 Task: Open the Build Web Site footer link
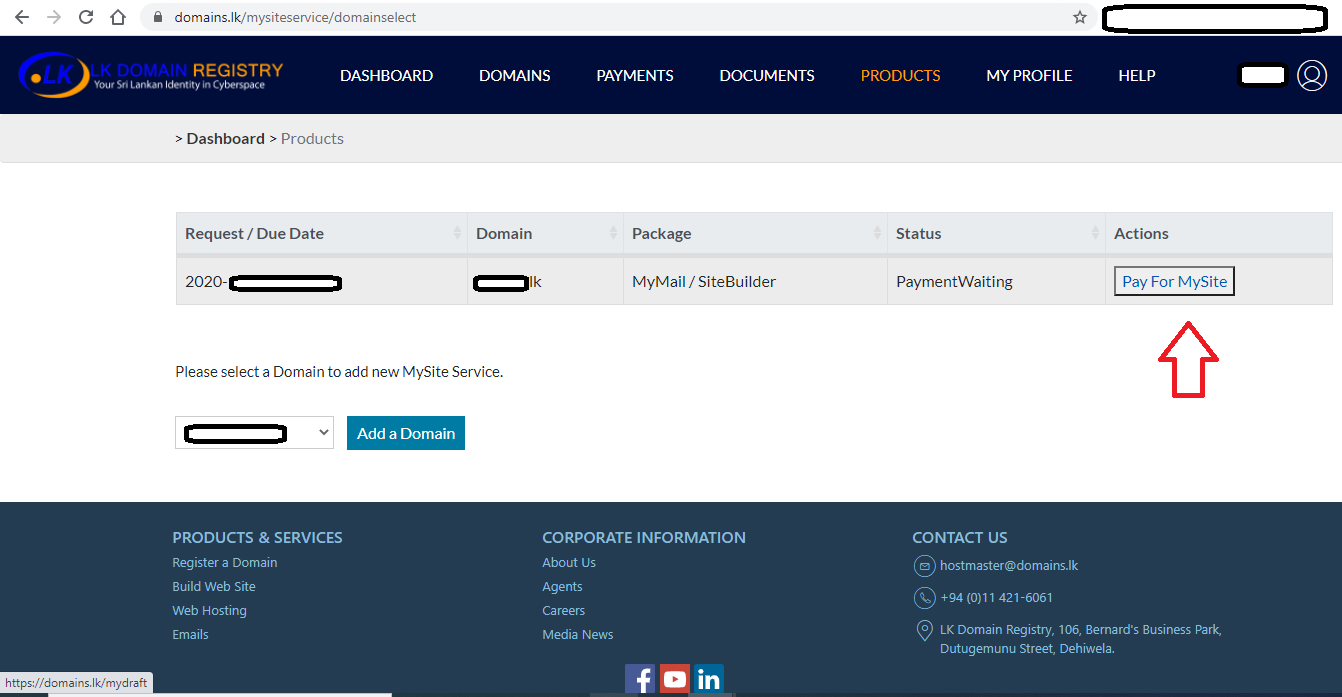click(213, 586)
